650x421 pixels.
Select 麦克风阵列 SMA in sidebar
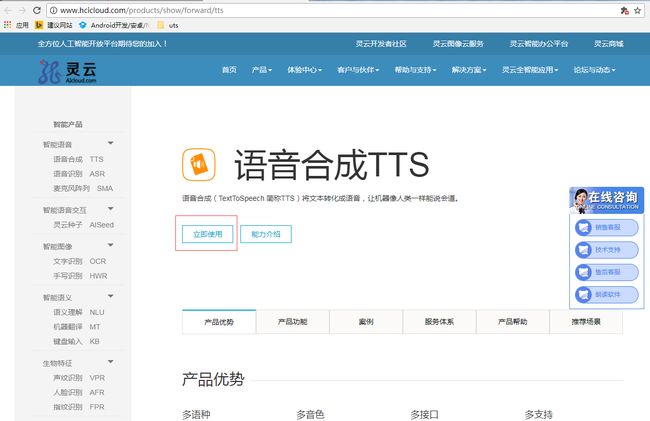[83, 188]
